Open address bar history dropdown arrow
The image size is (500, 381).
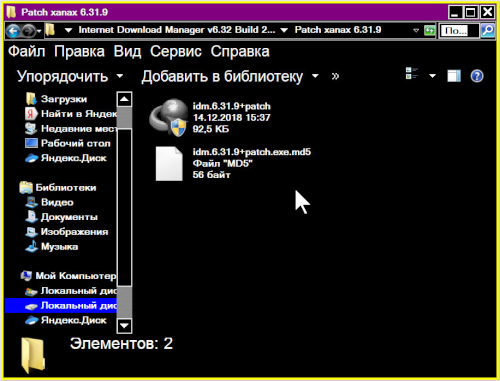(416, 30)
